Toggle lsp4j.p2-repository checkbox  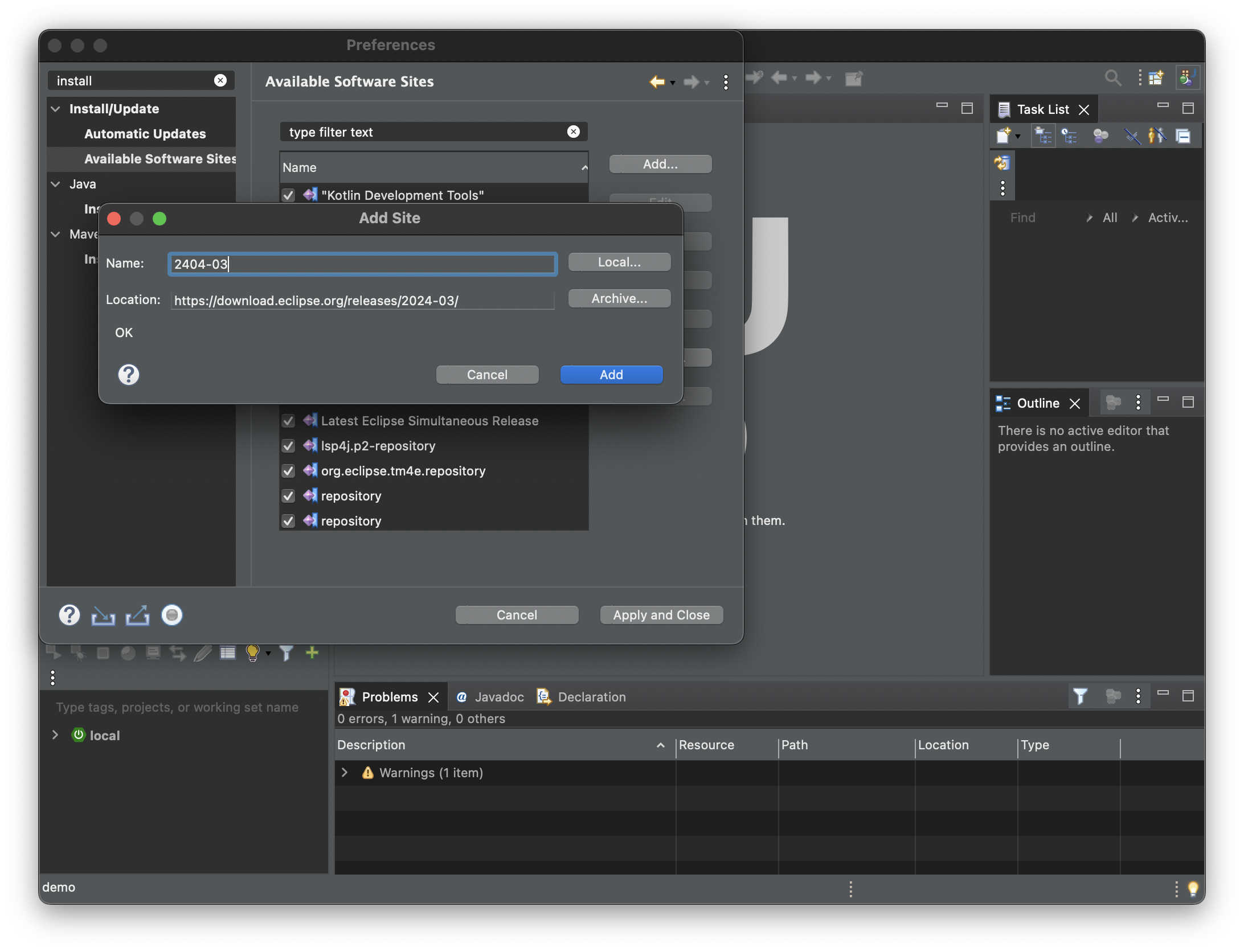click(x=288, y=446)
